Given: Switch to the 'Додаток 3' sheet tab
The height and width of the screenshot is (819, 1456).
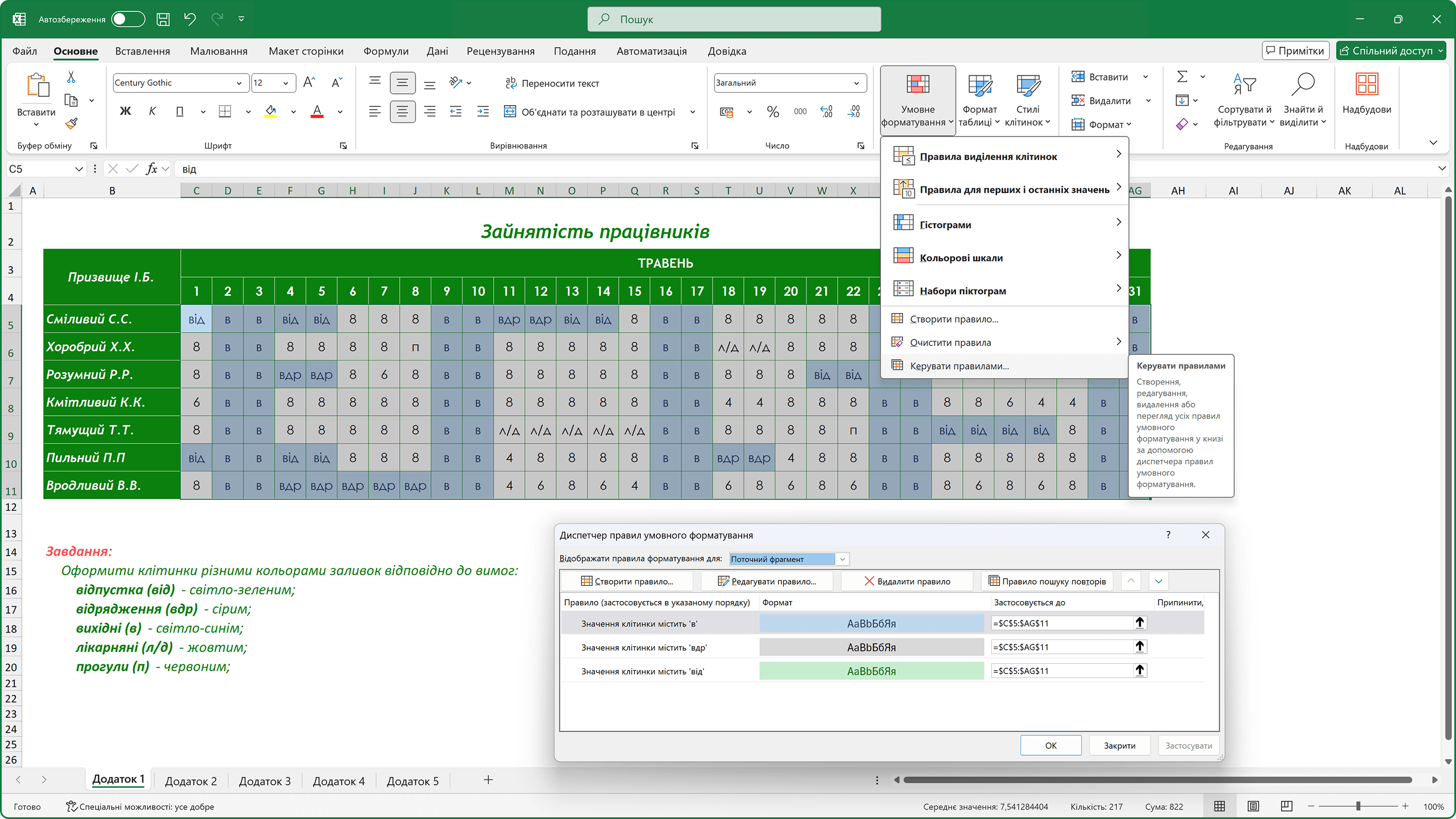Looking at the screenshot, I should [x=264, y=781].
